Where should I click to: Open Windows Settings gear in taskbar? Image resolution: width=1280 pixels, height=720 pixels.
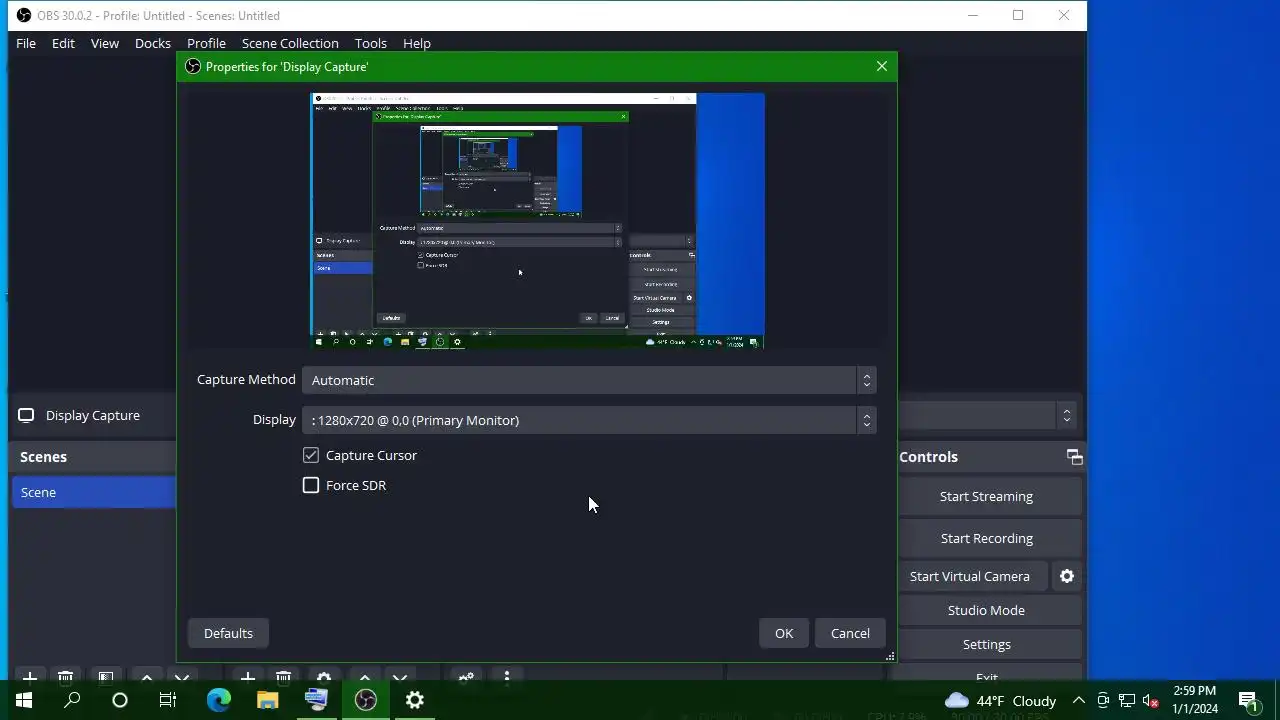tap(415, 700)
